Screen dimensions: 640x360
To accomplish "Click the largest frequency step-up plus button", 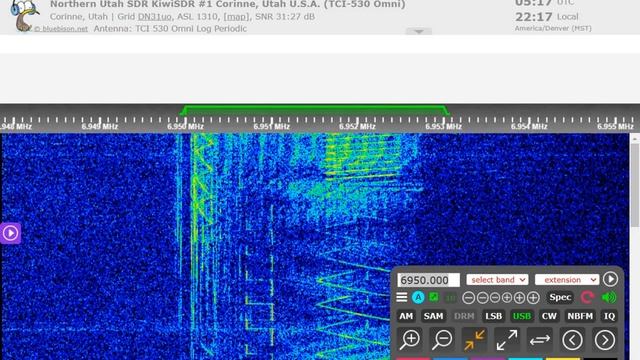I will 533,298.
